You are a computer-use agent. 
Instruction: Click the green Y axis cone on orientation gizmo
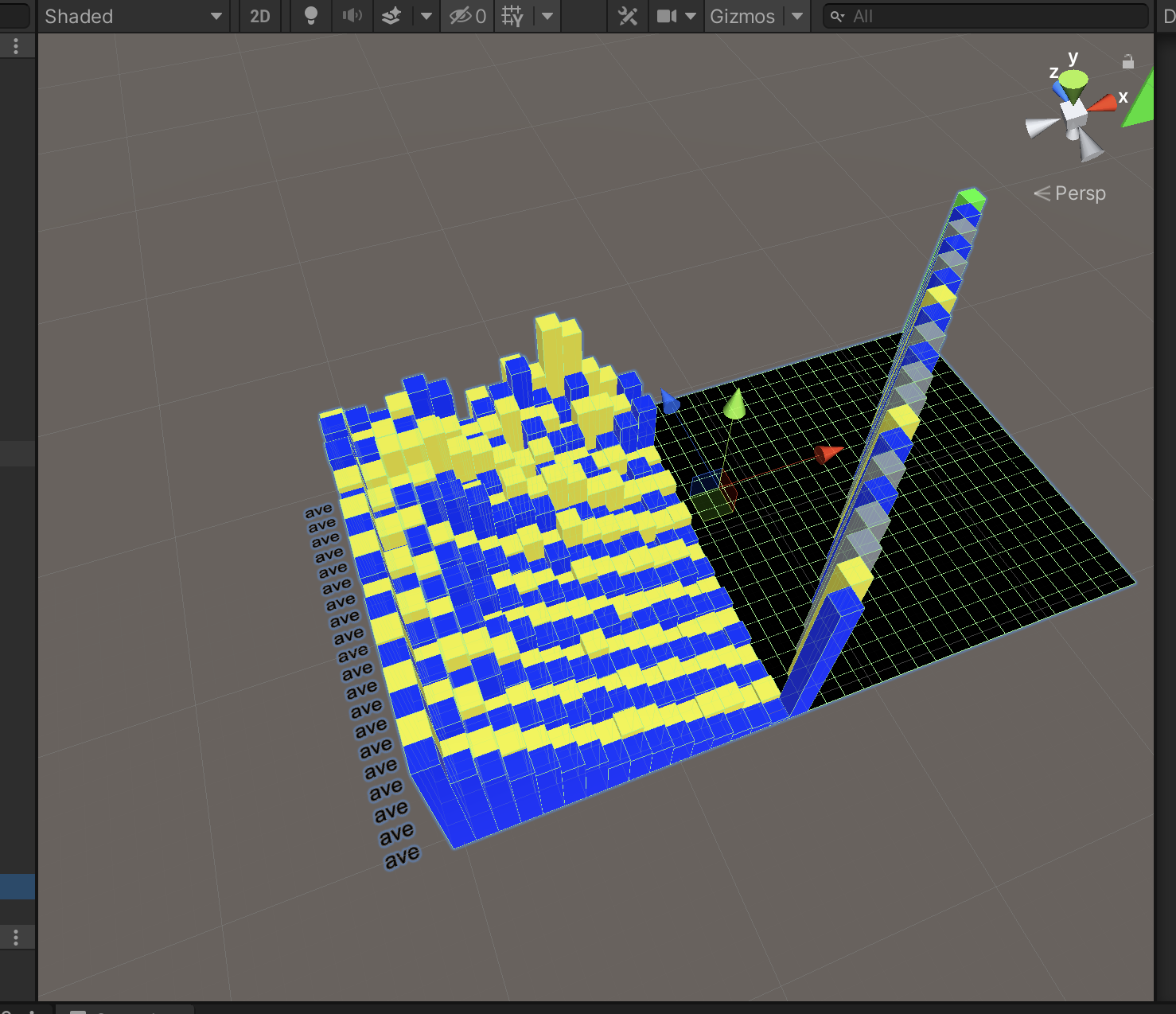click(x=1074, y=81)
